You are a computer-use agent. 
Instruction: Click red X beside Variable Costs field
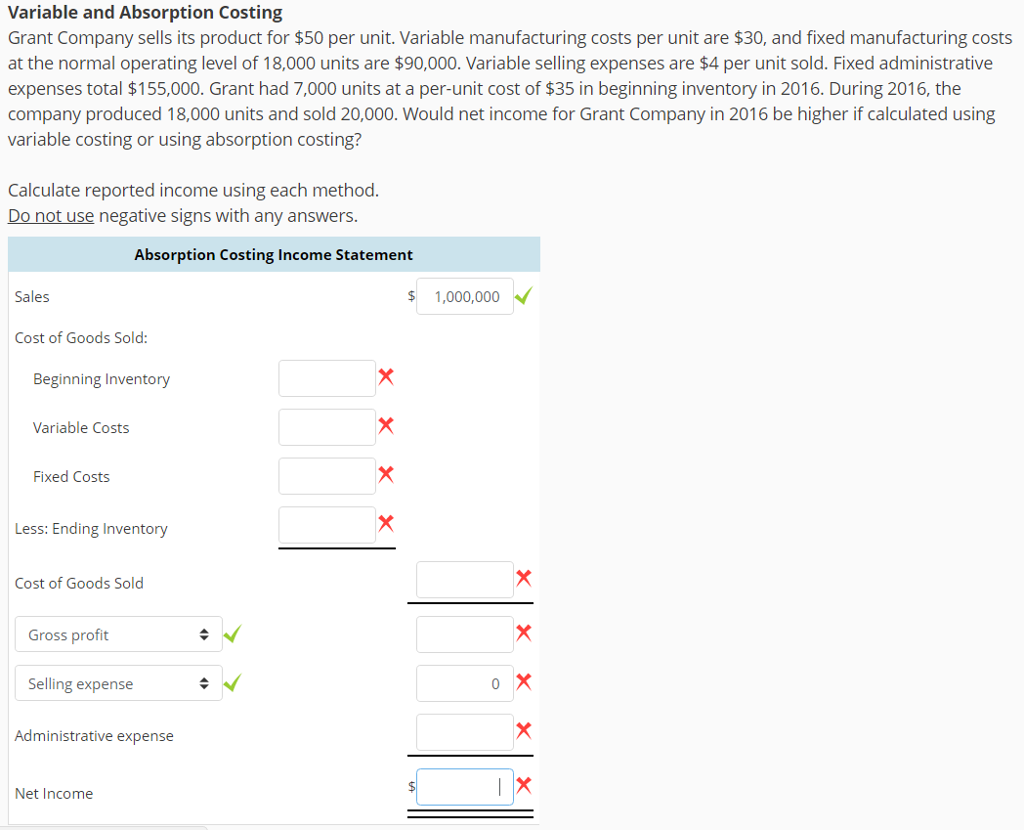click(x=386, y=425)
